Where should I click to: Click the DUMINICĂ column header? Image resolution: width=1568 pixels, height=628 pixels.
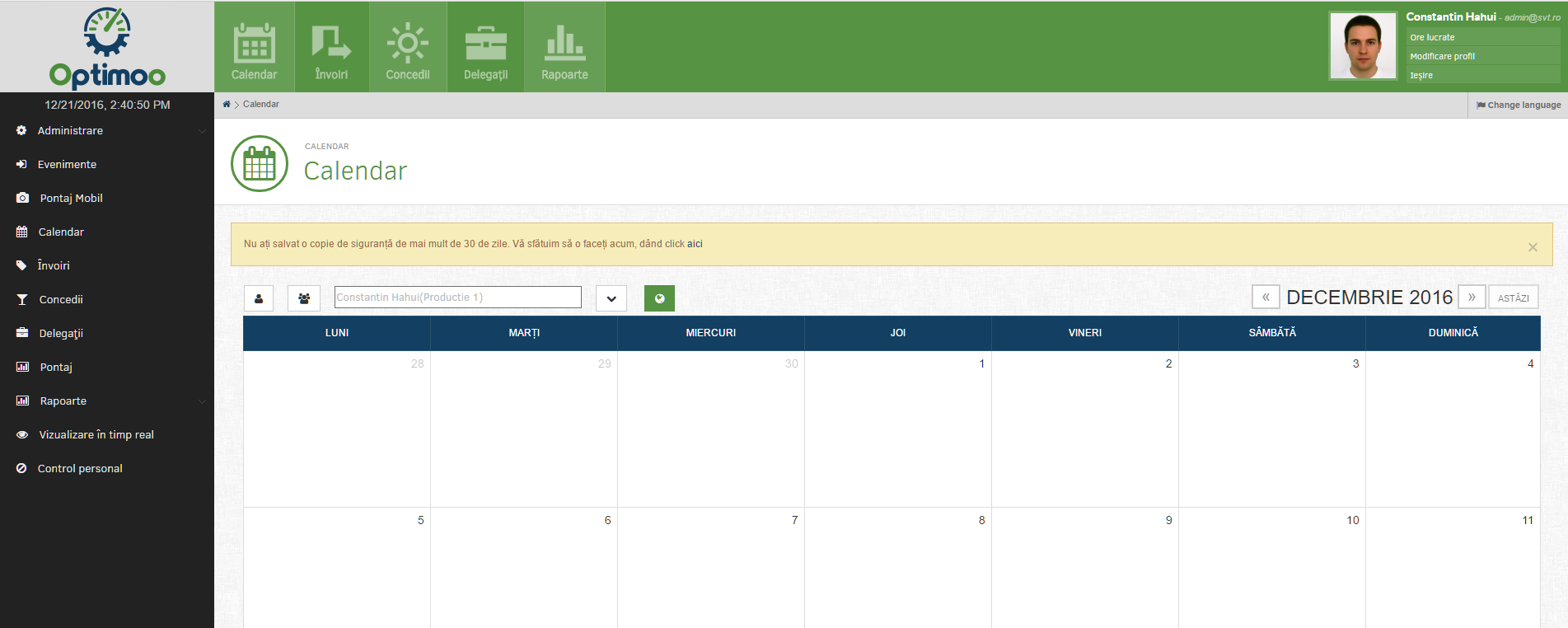(1453, 333)
